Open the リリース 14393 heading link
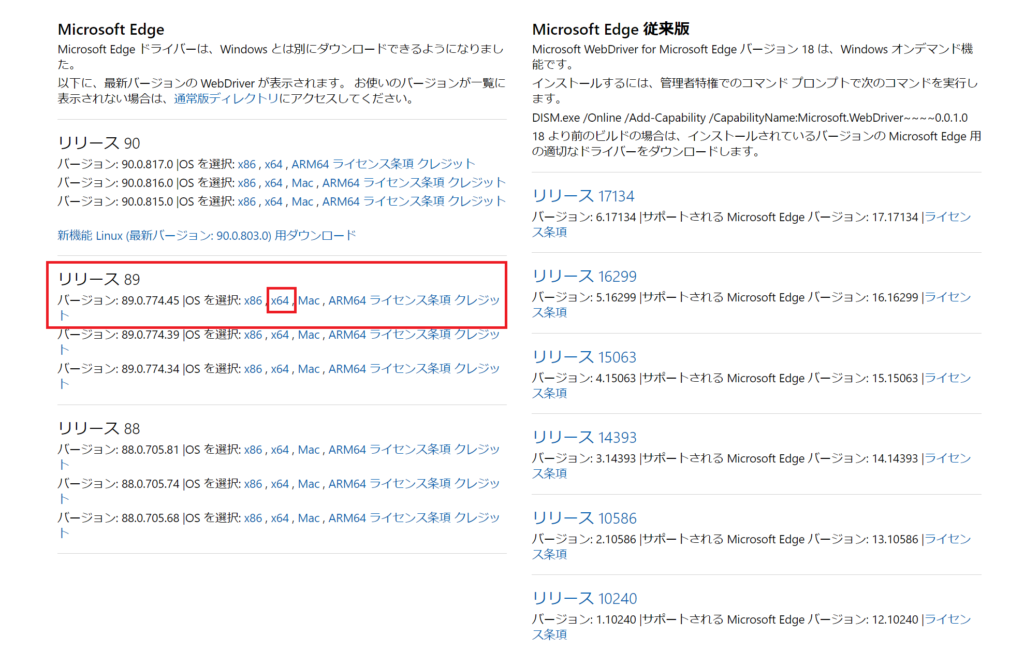Screen dimensions: 1024x649 [584, 437]
